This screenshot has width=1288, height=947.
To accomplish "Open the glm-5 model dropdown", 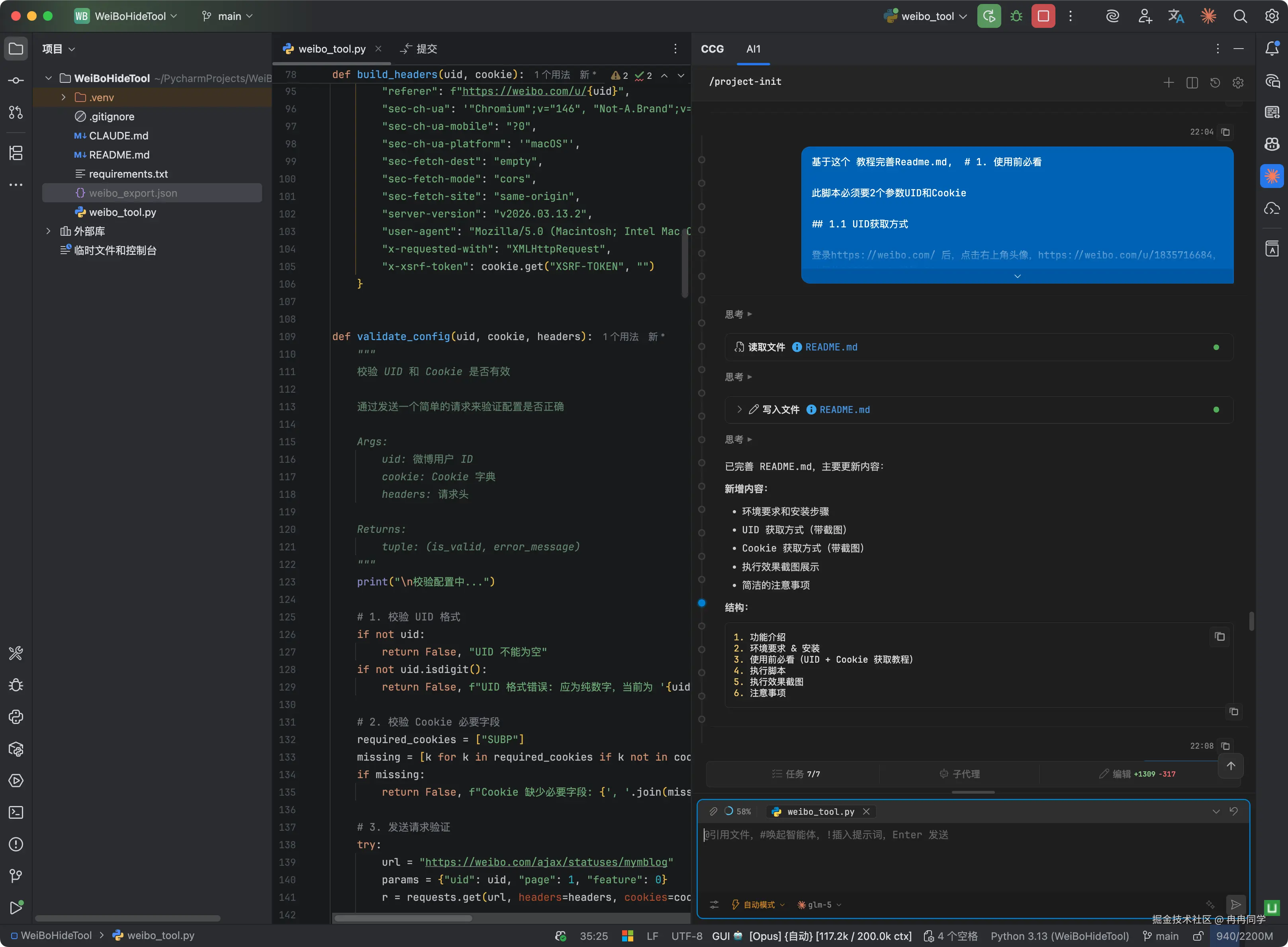I will point(820,904).
